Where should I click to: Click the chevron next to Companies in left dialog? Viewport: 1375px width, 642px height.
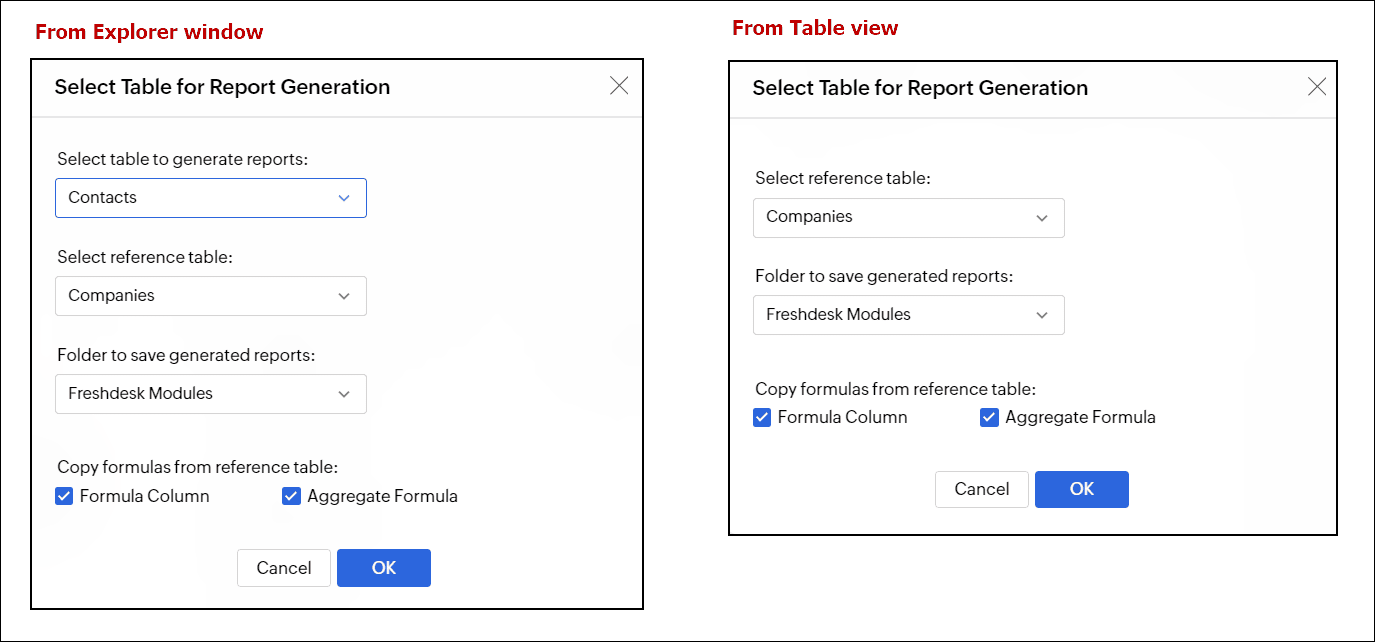(x=344, y=296)
